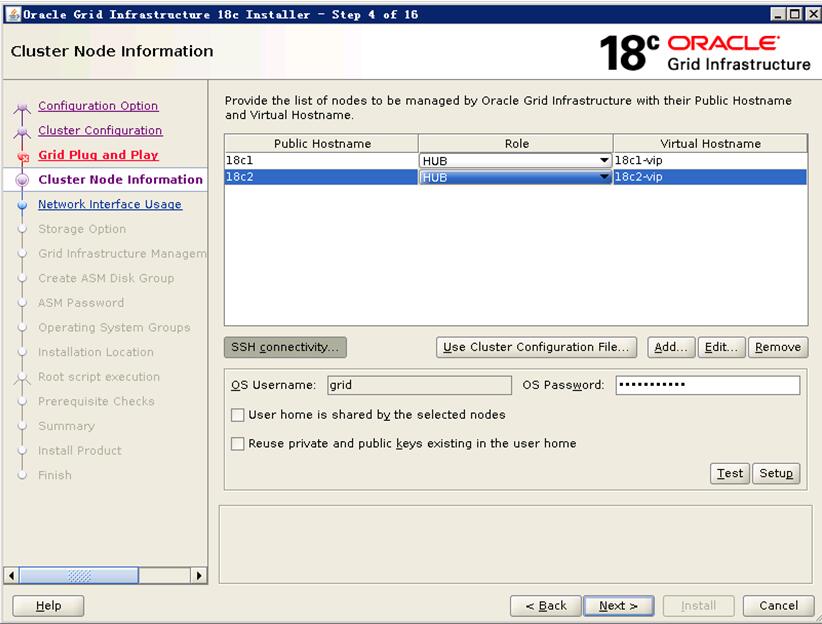Viewport: 822px width, 624px height.
Task: Click the Grid Plug and Play error icon
Action: pyautogui.click(x=23, y=156)
